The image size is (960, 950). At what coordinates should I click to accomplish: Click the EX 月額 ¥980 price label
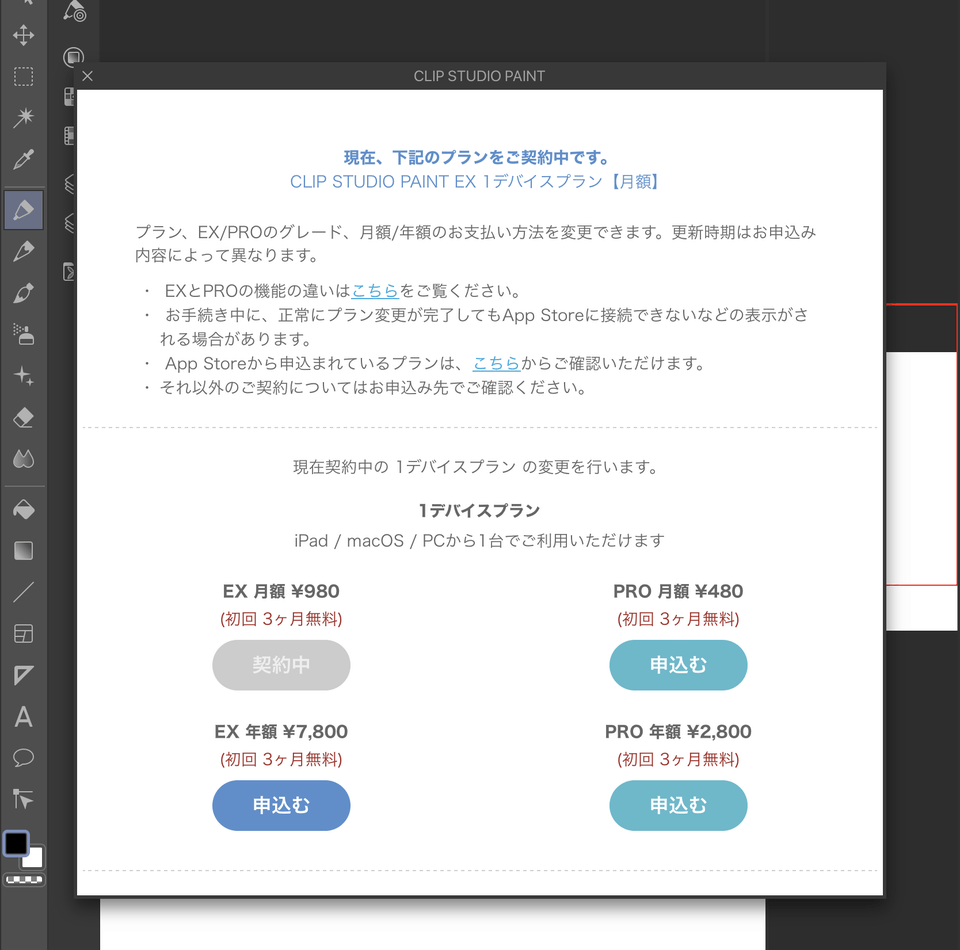click(x=281, y=591)
